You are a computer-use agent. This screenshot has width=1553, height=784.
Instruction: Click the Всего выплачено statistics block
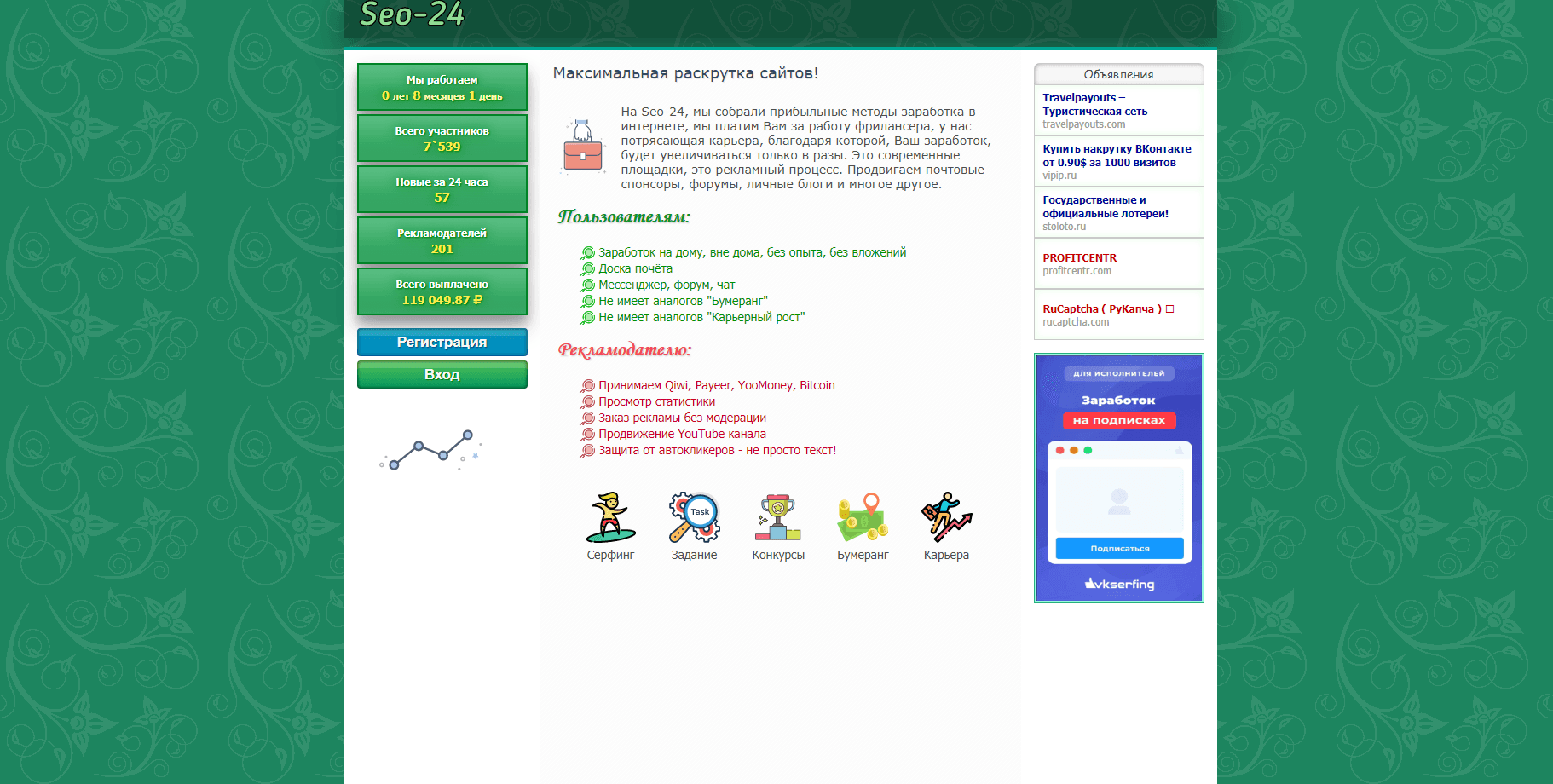click(x=442, y=291)
